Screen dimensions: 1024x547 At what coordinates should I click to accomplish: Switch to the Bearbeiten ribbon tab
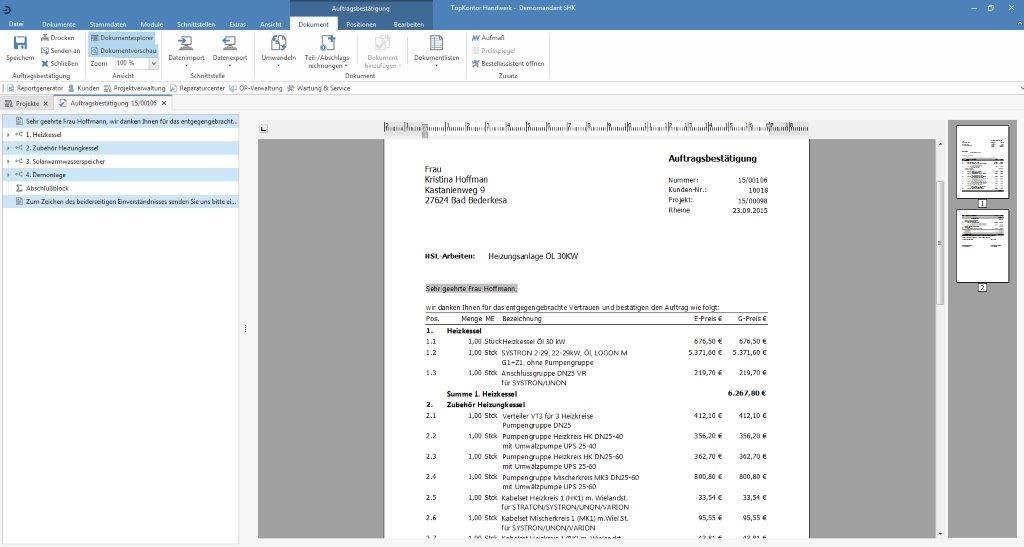click(x=409, y=24)
